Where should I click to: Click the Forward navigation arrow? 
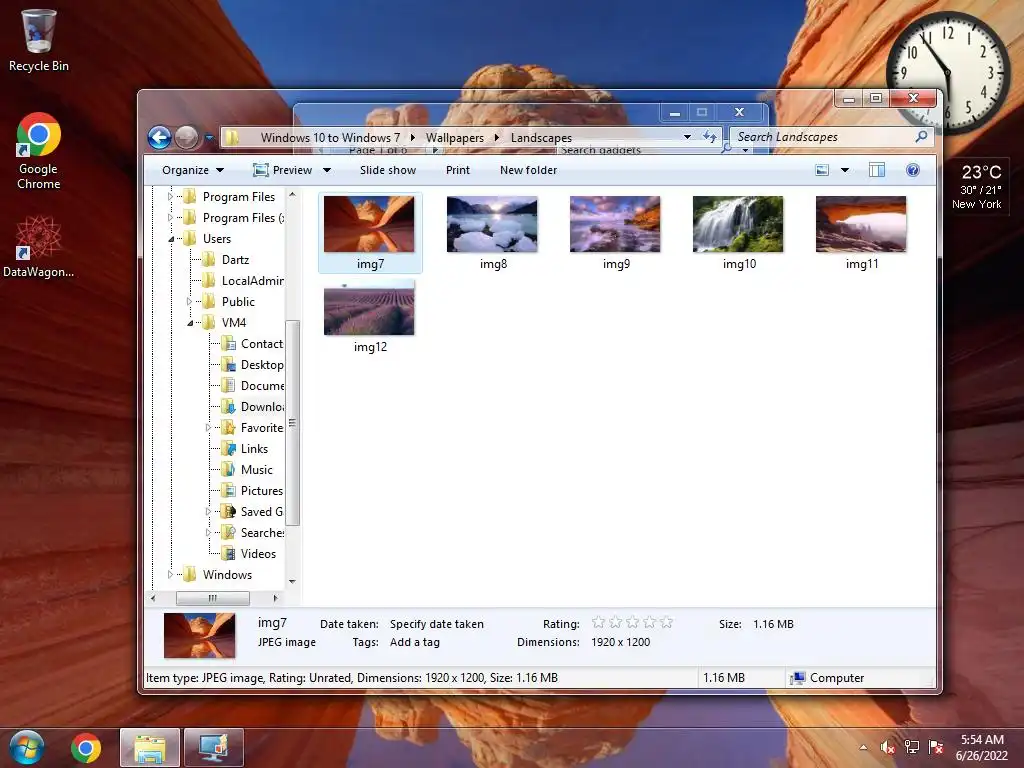click(x=187, y=137)
